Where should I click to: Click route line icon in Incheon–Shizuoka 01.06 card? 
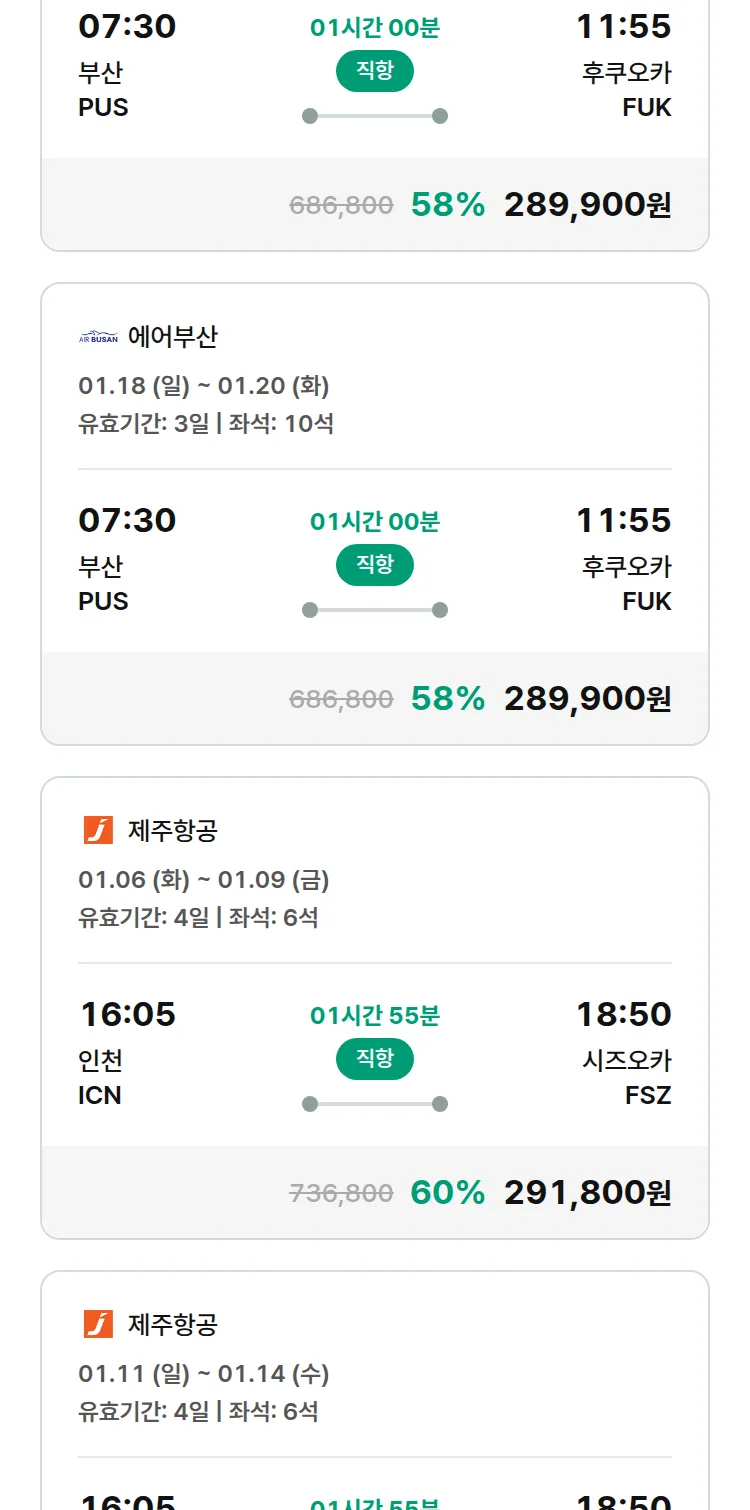375,1104
